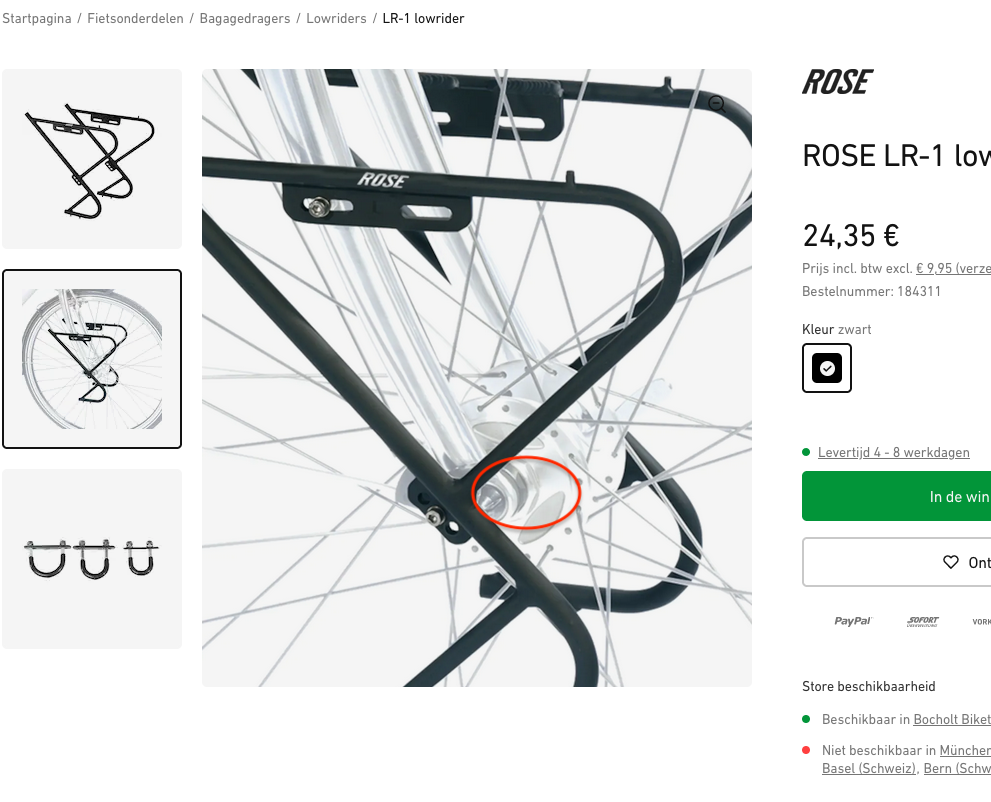Select the first thumbnail of the lowrider rack
Viewport: 991px width, 802px height.
point(92,159)
